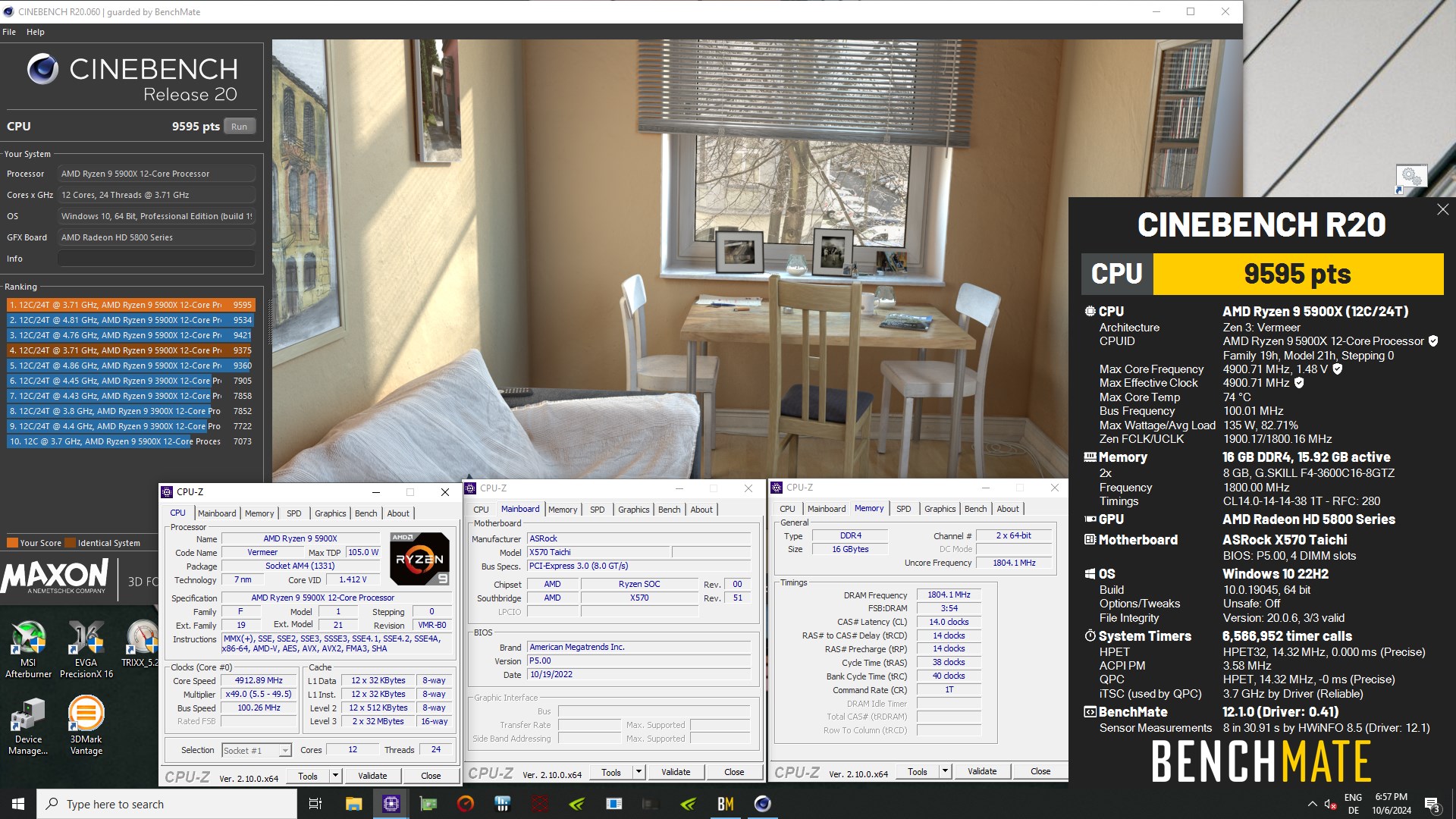Image resolution: width=1456 pixels, height=819 pixels.
Task: Click the Core Speed 4912.89 MHz value
Action: point(259,680)
